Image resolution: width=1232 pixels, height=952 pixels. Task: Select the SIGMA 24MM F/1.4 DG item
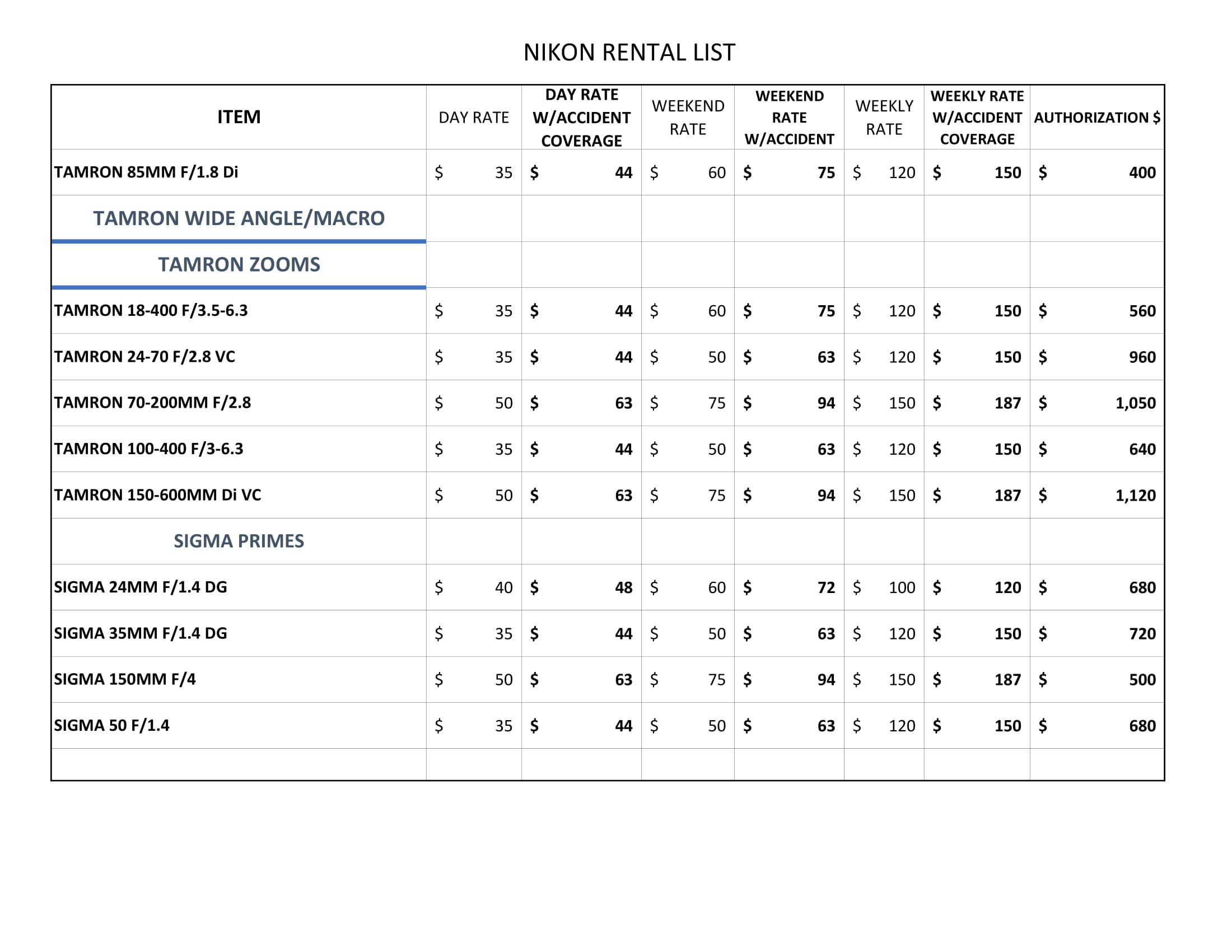pyautogui.click(x=141, y=587)
